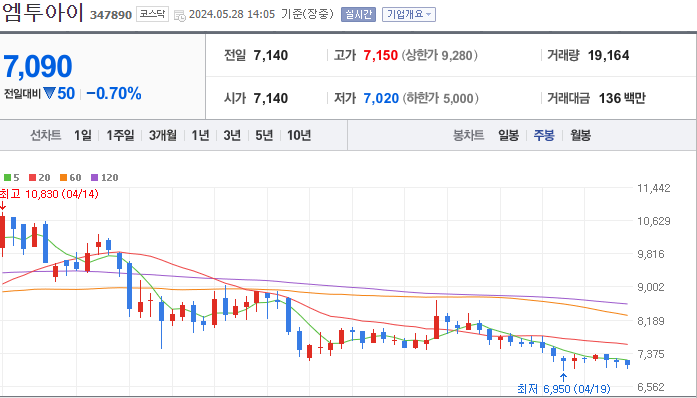Select the 1주일 line chart tab
Viewport: 697px width, 398px height.
pos(120,135)
